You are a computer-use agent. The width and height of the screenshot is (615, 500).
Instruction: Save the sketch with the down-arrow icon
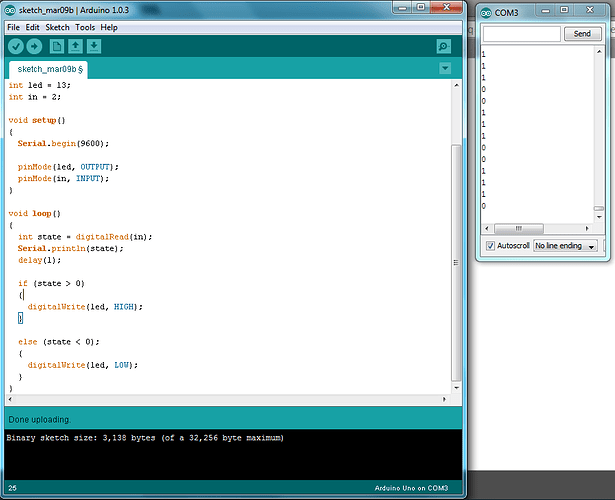coord(94,46)
